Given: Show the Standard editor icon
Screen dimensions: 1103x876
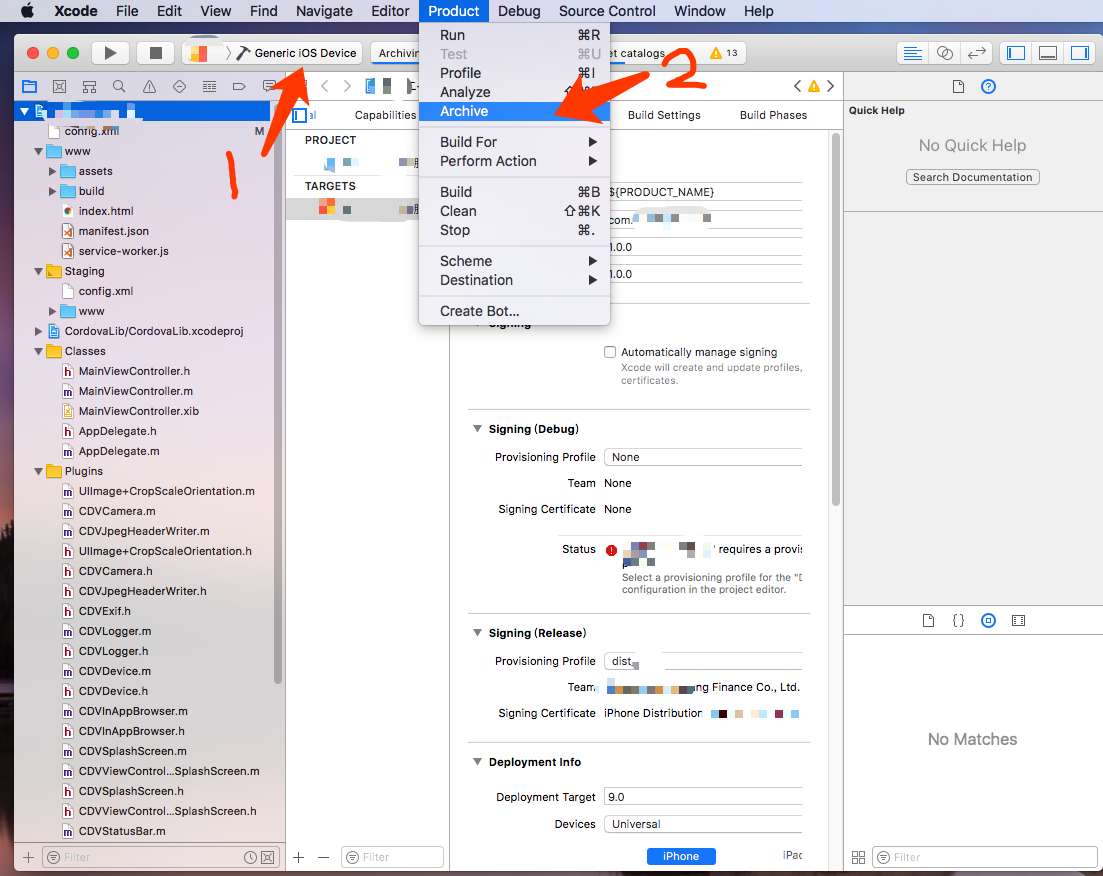Looking at the screenshot, I should [912, 53].
